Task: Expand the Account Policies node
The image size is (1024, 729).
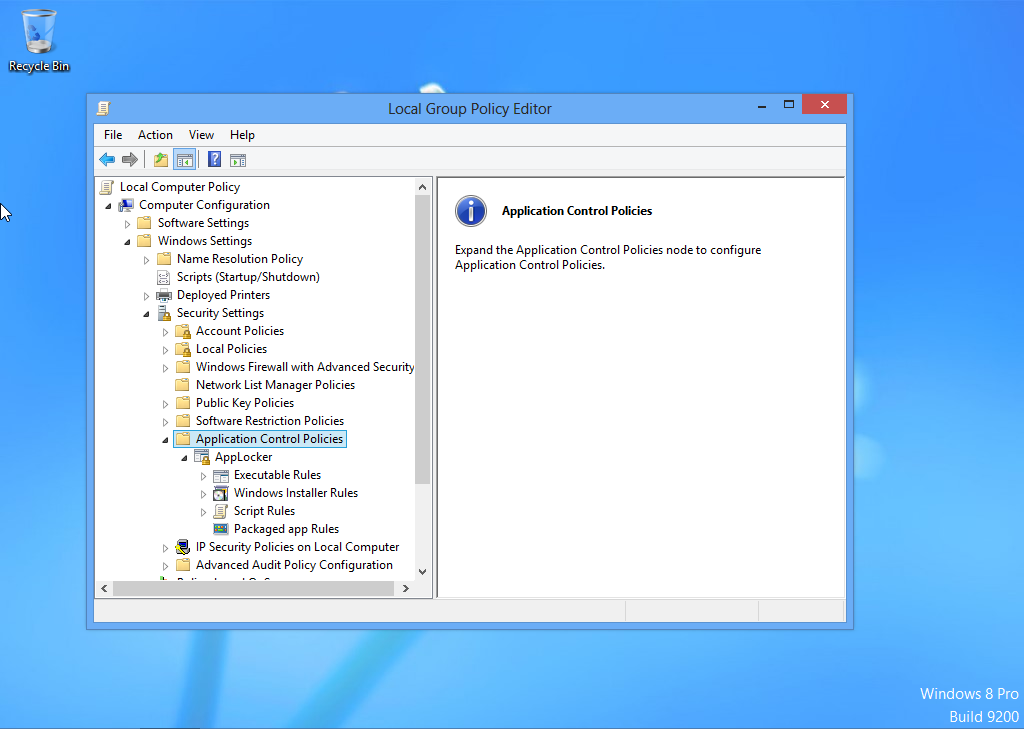Action: point(165,331)
